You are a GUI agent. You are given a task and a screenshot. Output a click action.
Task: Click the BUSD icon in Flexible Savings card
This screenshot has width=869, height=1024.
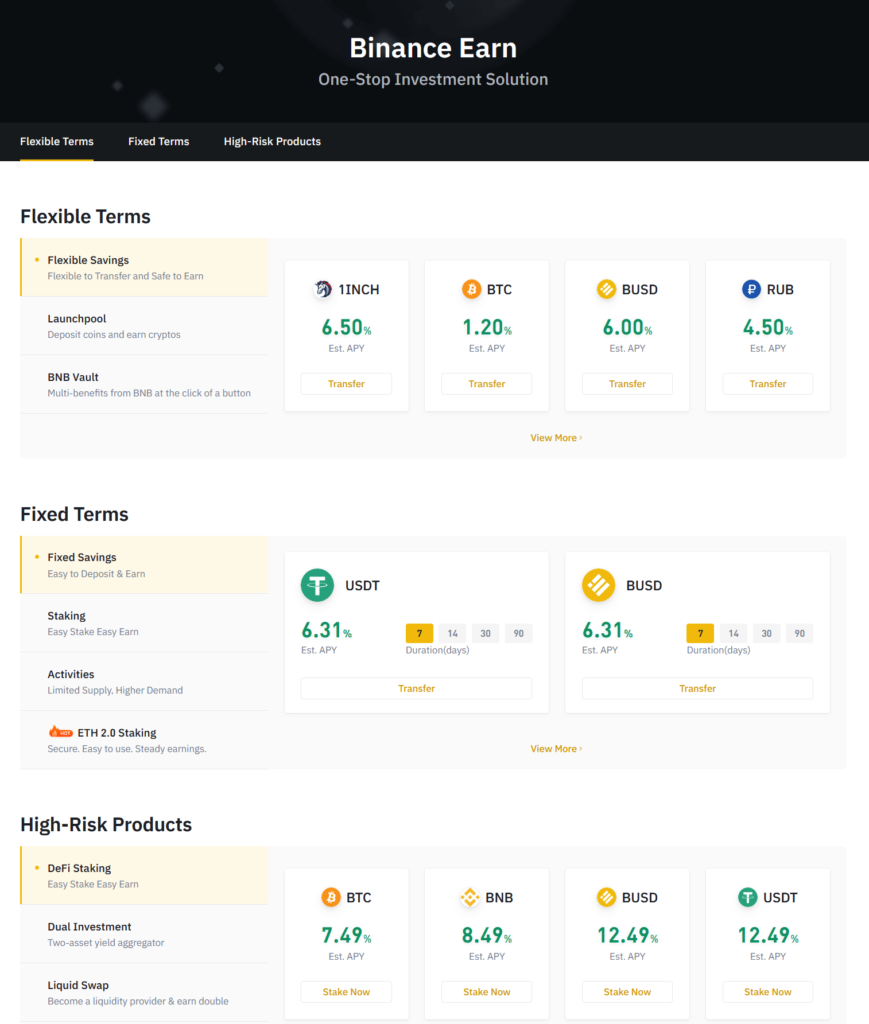pos(607,289)
